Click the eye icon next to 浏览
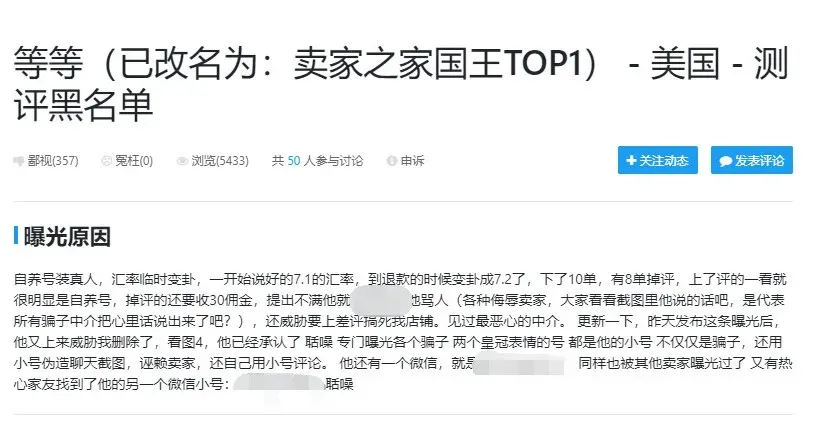Screen dimensions: 831x432 point(182,161)
